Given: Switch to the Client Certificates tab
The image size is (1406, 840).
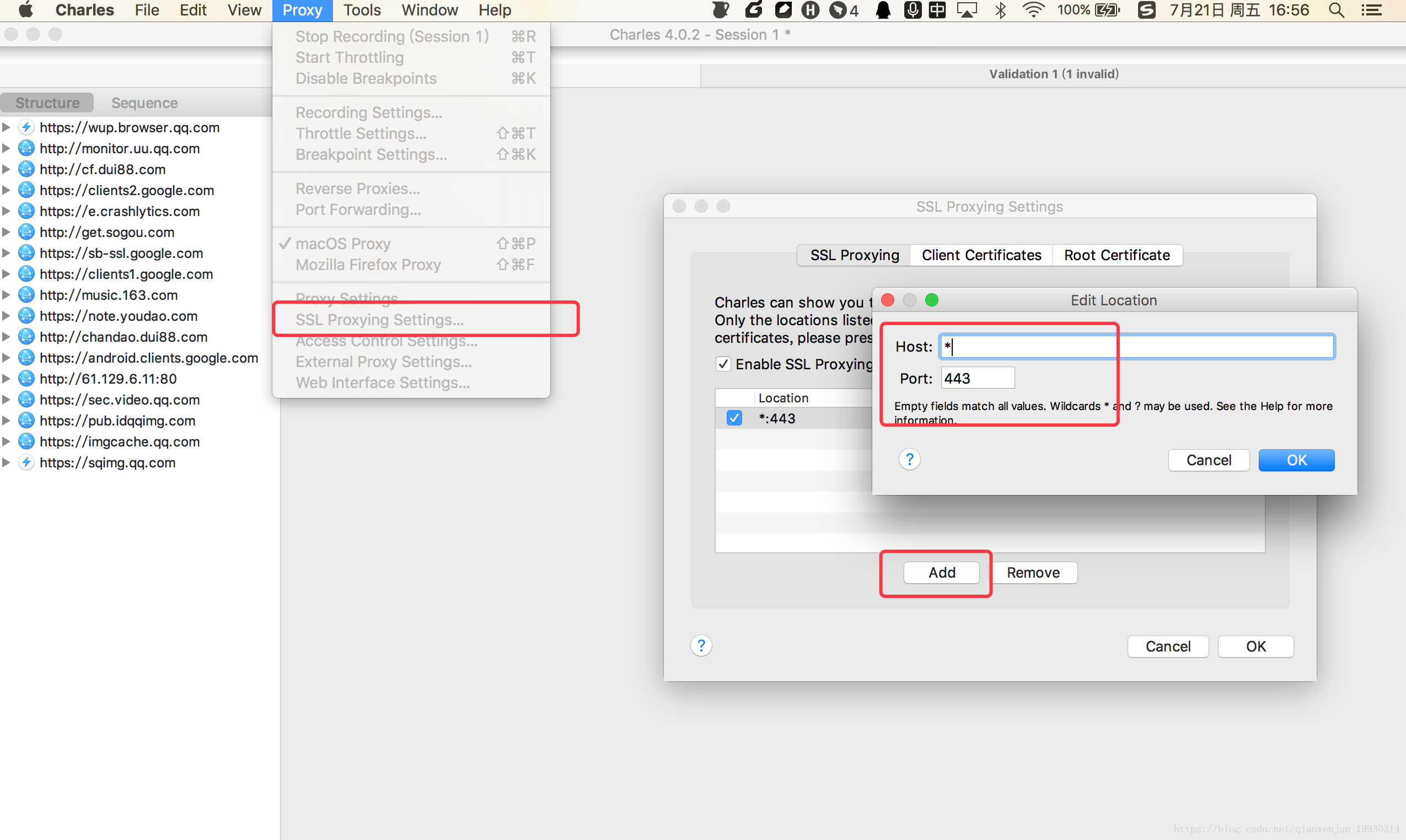Looking at the screenshot, I should click(981, 255).
